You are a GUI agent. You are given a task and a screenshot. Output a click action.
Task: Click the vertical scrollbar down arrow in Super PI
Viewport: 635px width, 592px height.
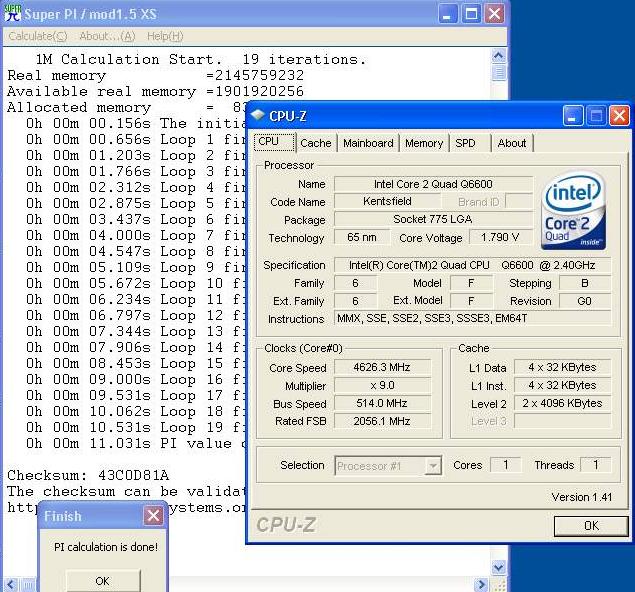499,567
